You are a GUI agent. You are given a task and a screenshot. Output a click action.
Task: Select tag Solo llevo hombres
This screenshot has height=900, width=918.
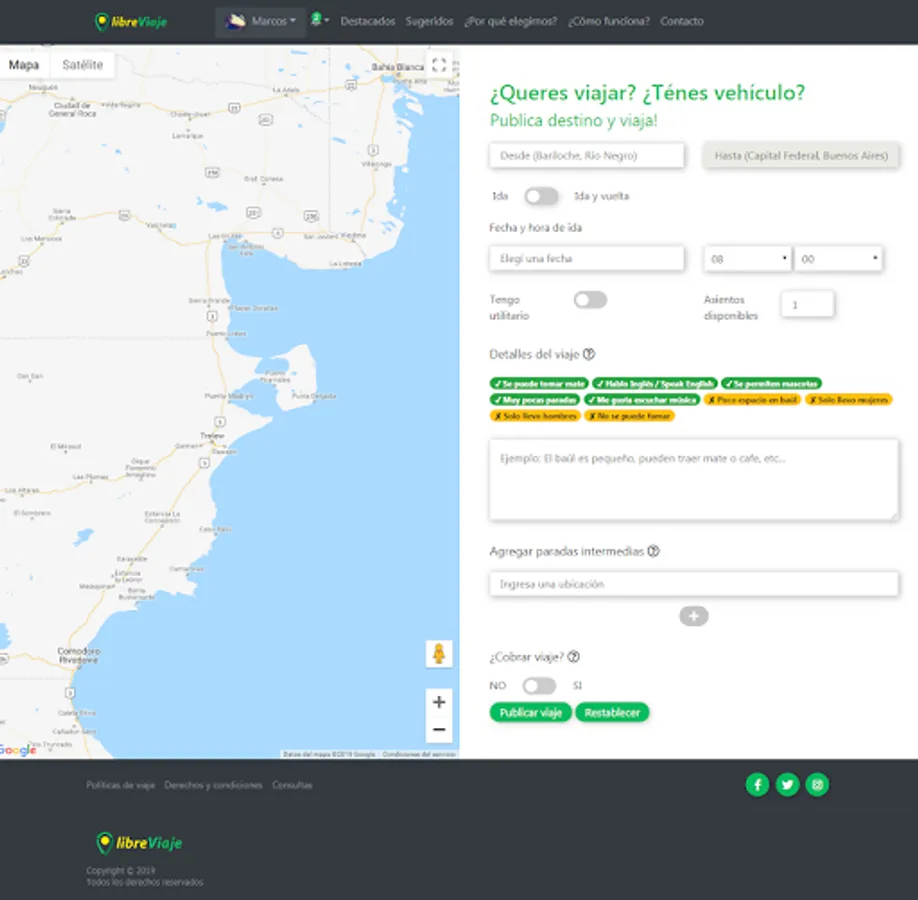point(535,416)
